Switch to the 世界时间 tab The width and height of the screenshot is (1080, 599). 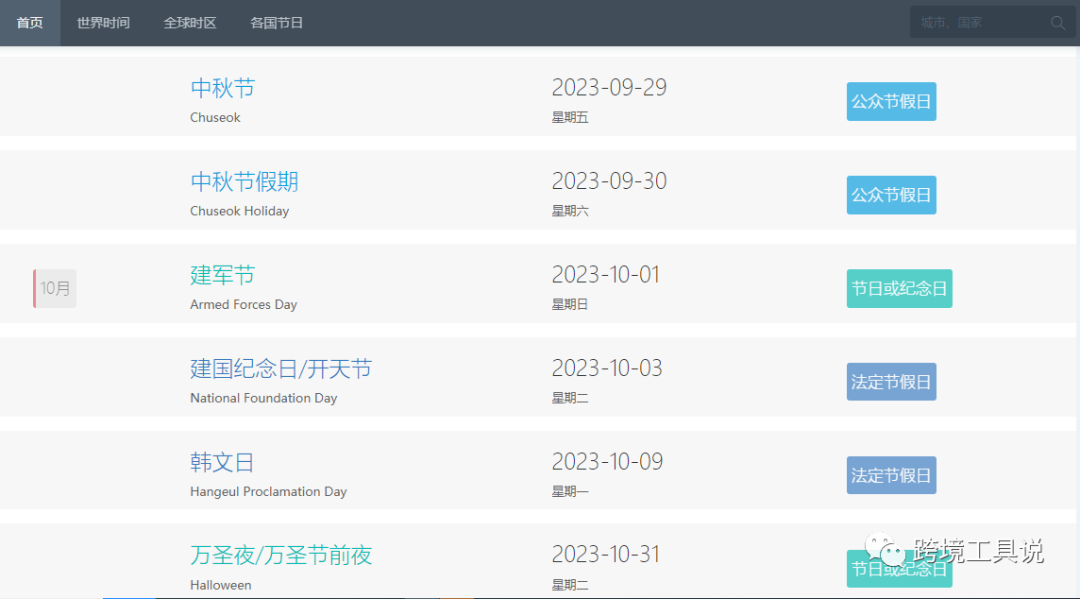pos(103,23)
